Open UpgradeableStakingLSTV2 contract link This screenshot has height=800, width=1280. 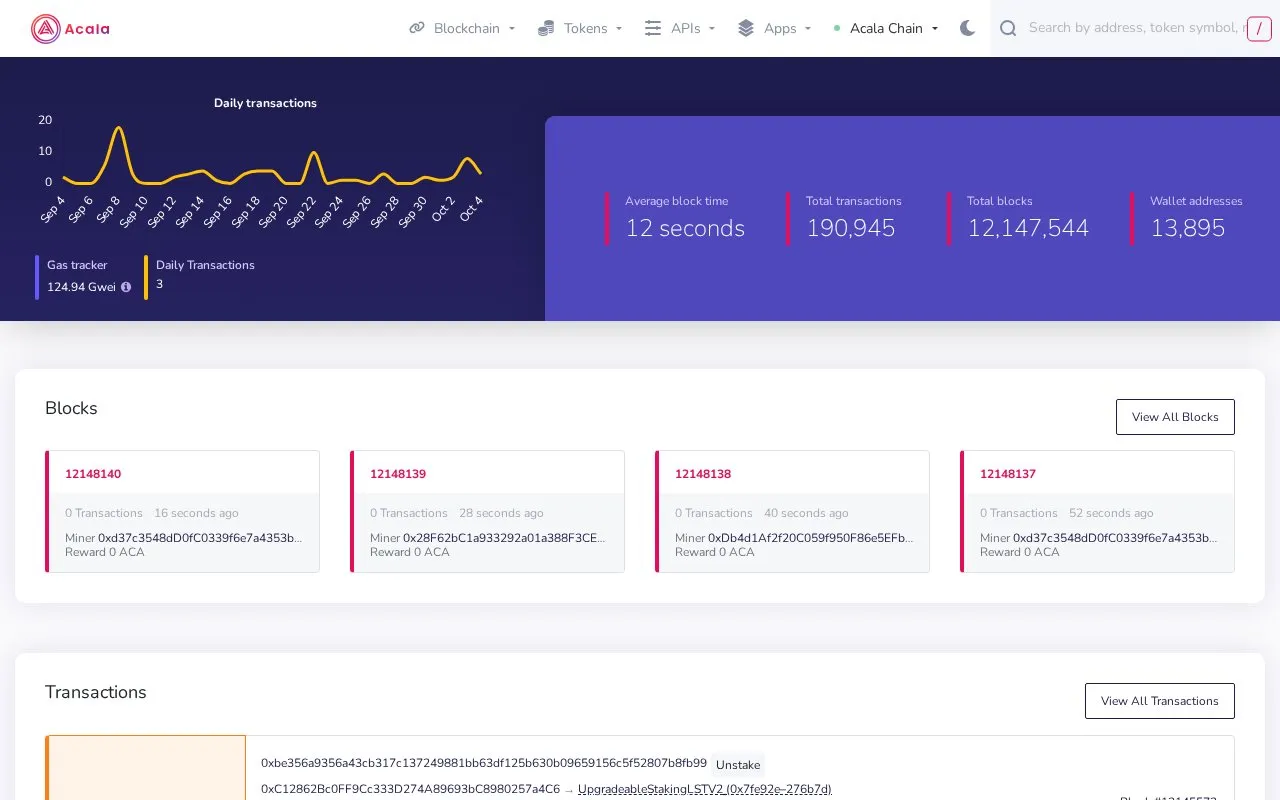click(705, 789)
